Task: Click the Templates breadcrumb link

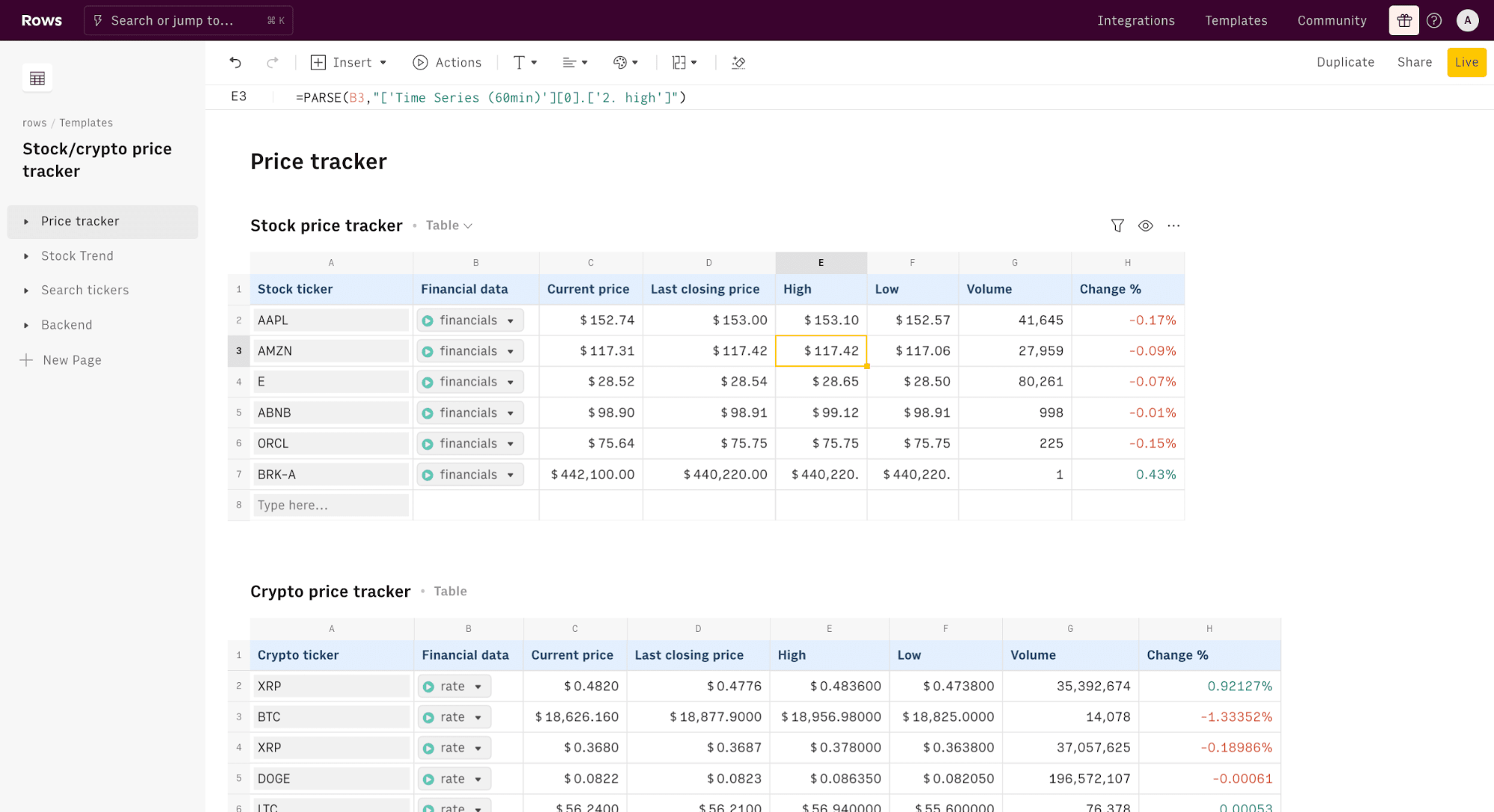Action: (x=86, y=123)
